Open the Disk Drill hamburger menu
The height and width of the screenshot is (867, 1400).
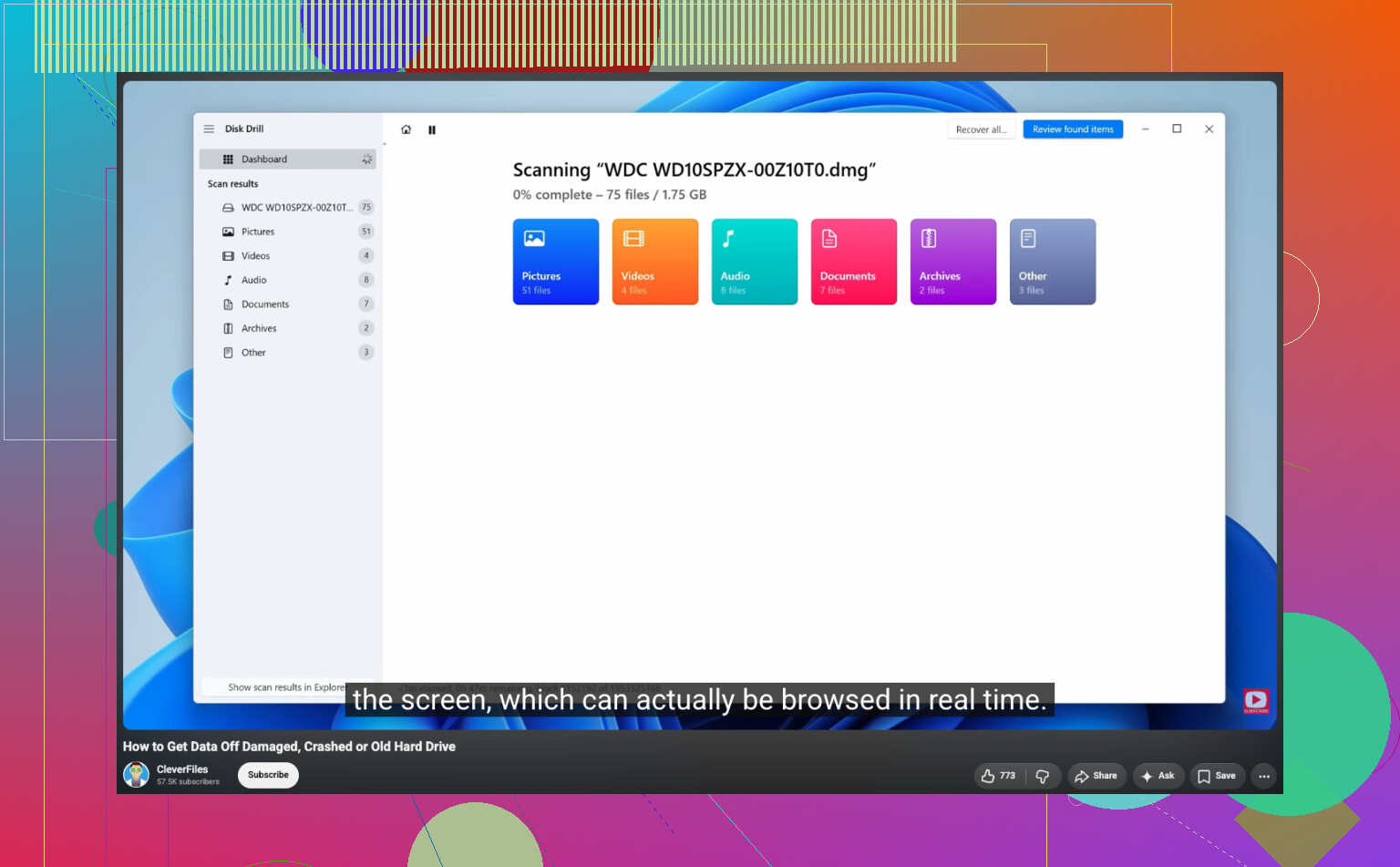209,129
